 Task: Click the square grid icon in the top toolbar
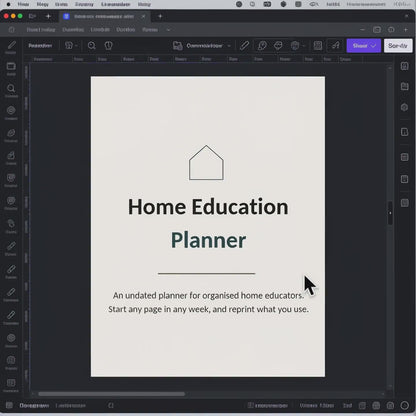[318, 46]
